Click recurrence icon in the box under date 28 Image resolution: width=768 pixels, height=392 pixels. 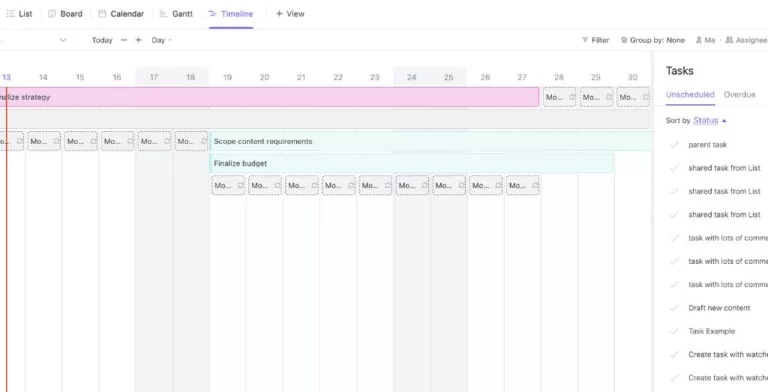pyautogui.click(x=572, y=97)
